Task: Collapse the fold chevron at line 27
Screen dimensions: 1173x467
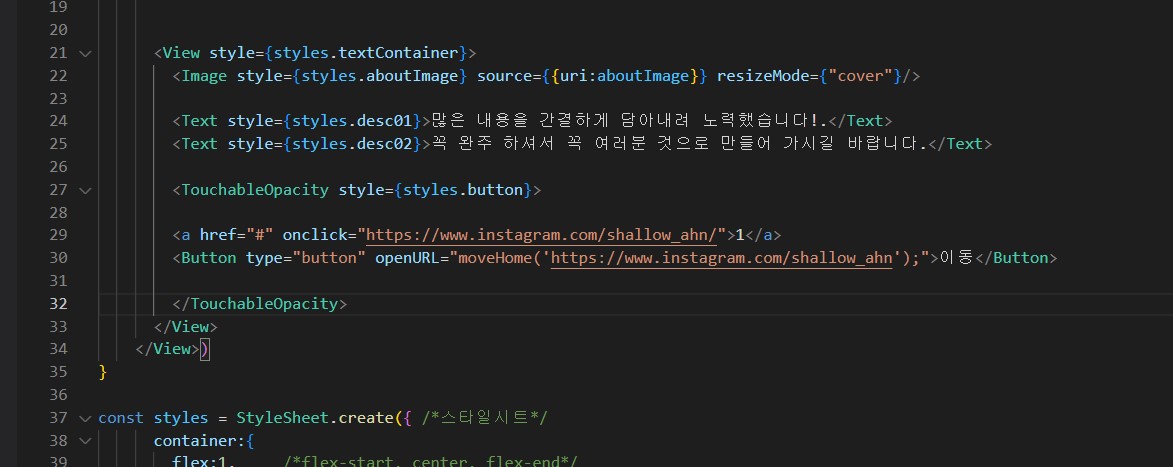Action: click(x=85, y=190)
